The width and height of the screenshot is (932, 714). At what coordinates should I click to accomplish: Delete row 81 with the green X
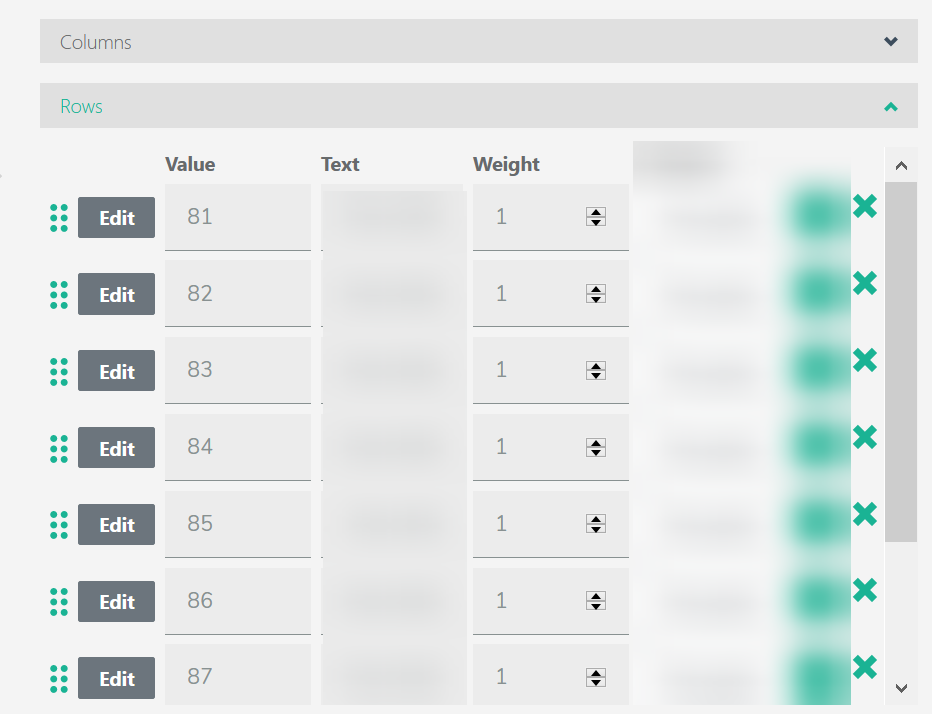click(x=865, y=206)
